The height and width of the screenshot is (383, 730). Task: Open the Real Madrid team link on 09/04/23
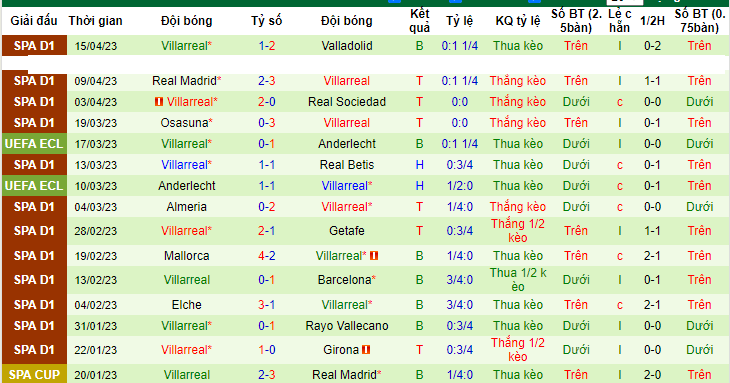pos(186,81)
